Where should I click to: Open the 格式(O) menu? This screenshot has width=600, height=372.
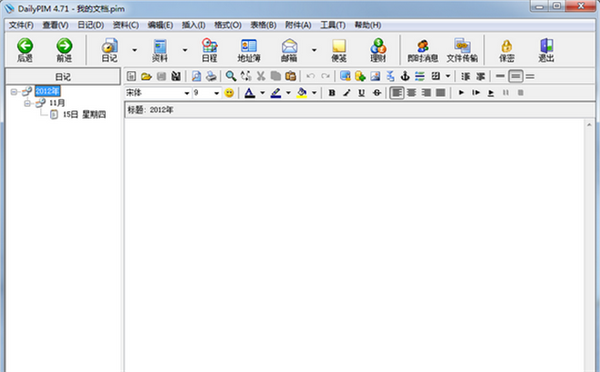click(x=227, y=25)
